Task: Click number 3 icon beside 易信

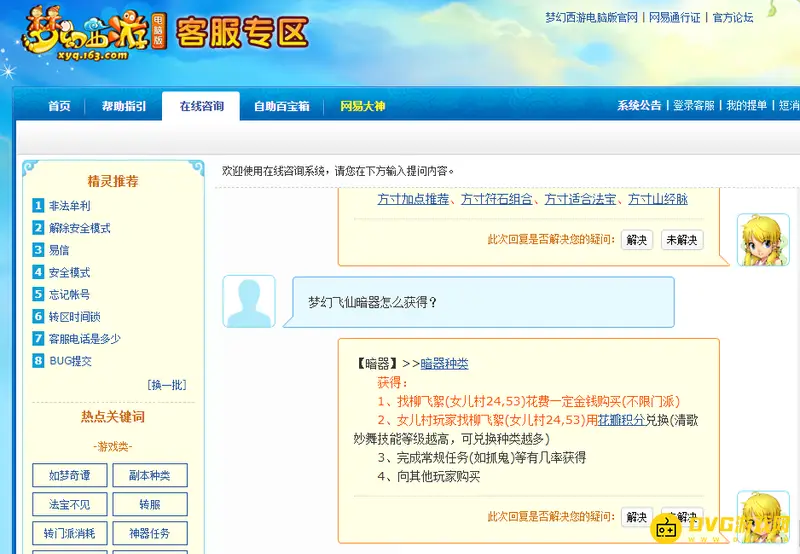Action: (x=38, y=250)
